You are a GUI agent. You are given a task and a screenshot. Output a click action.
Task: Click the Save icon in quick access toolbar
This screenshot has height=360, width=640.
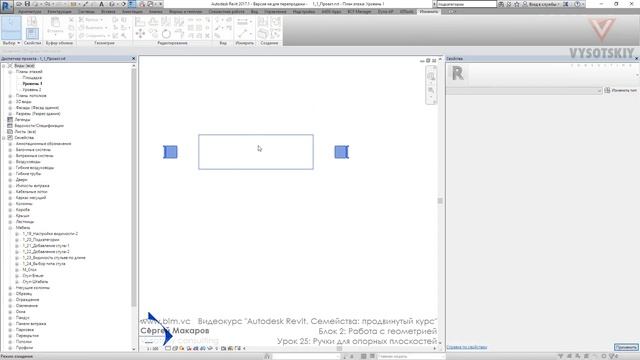click(28, 4)
